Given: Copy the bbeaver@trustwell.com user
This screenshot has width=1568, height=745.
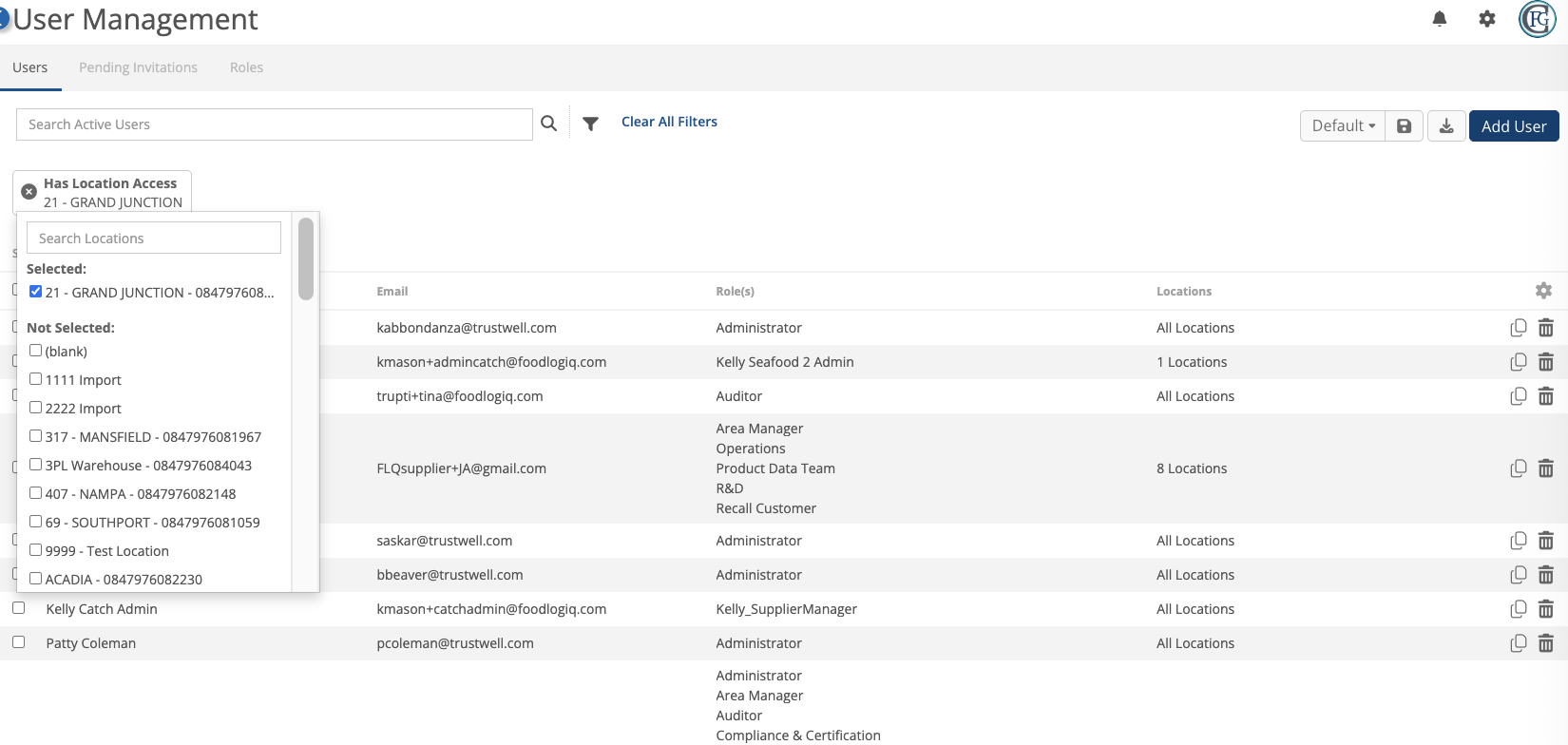Looking at the screenshot, I should pyautogui.click(x=1519, y=575).
